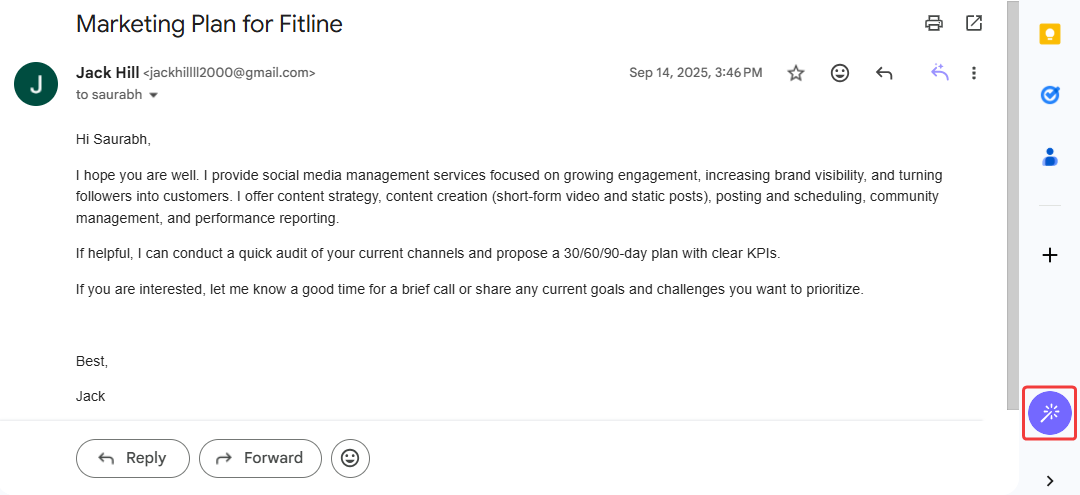Open Google Tasks in the side panel

pos(1050,95)
